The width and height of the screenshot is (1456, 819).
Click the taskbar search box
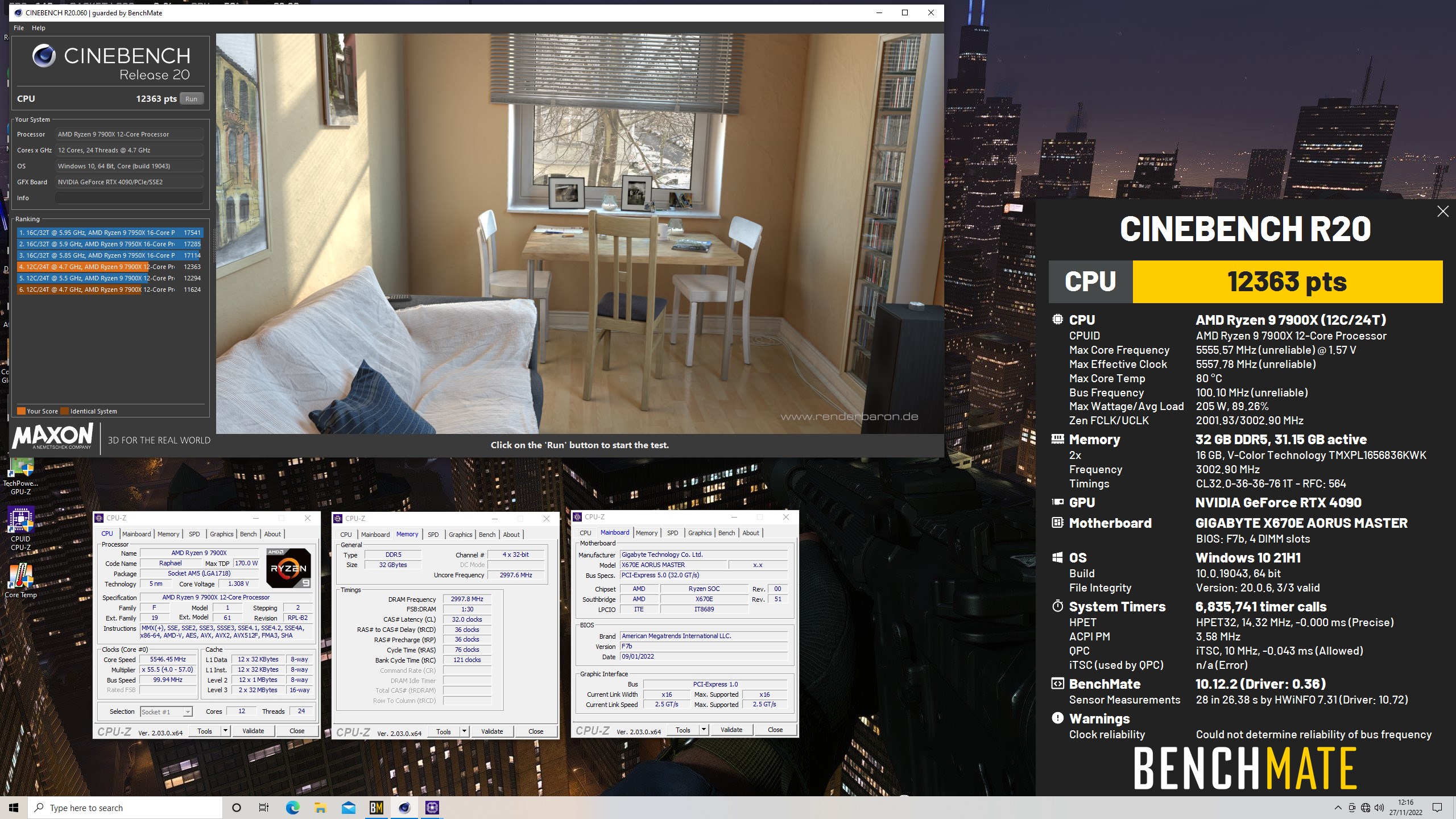coord(125,808)
